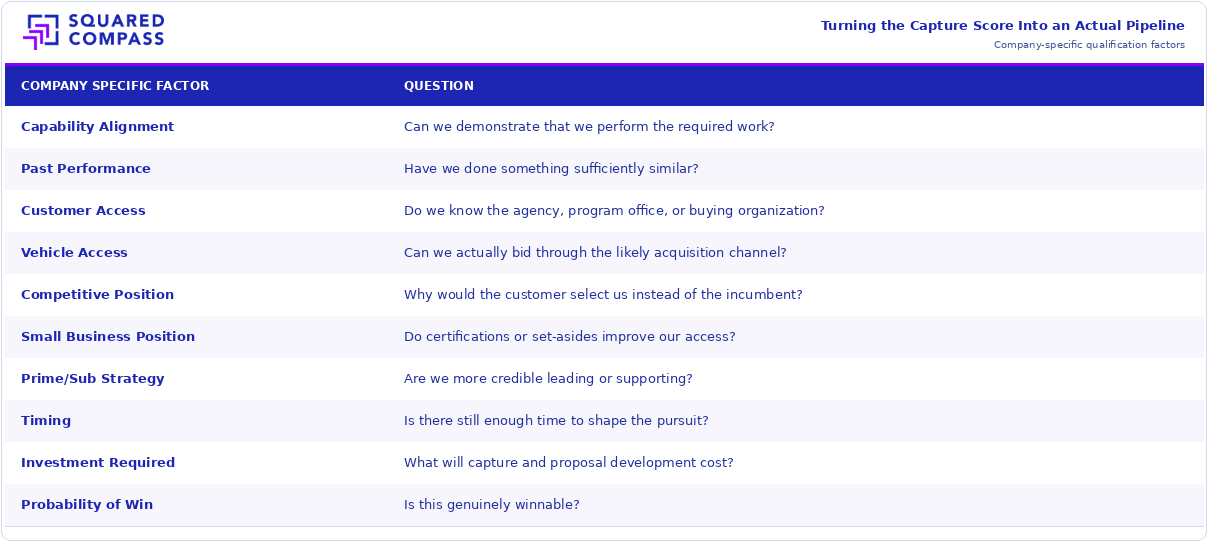The image size is (1208, 542).
Task: Click the Probability of Win factor
Action: pos(87,505)
